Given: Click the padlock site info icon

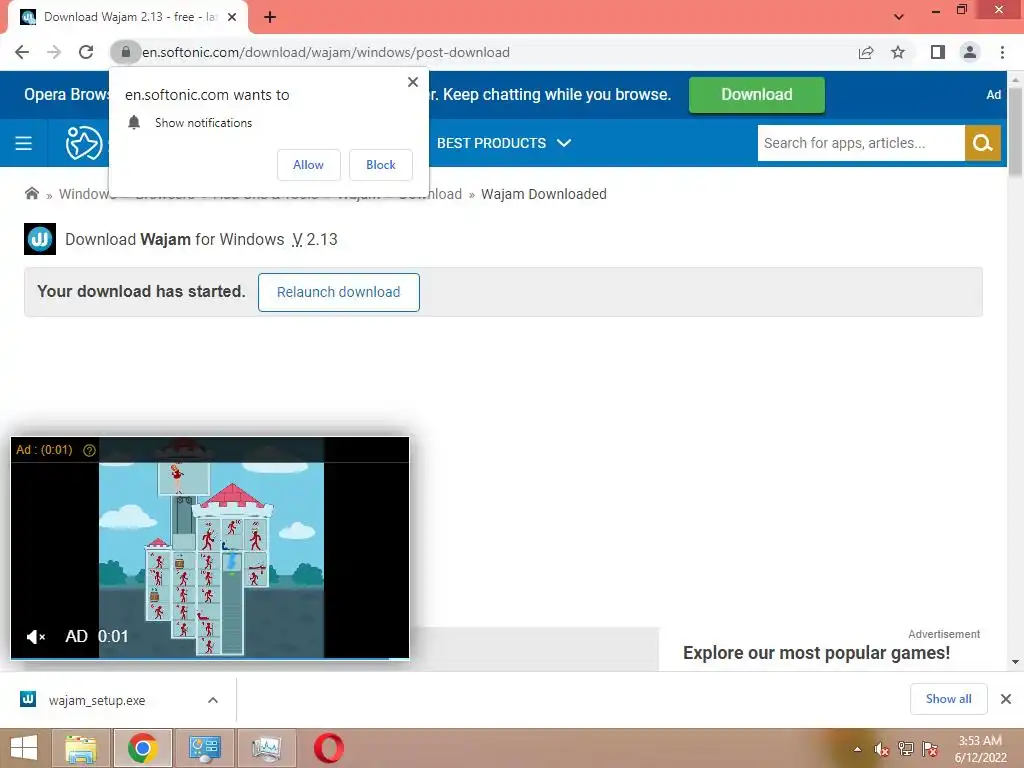Looking at the screenshot, I should click(125, 52).
